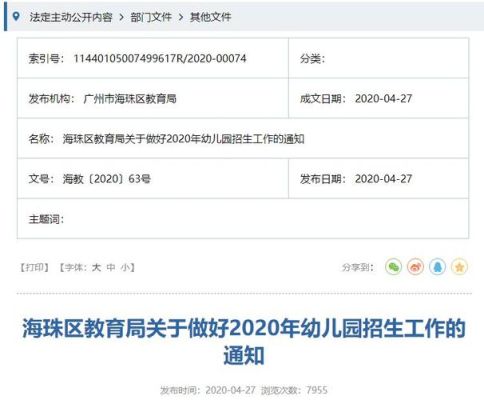
Task: Click the location pin icon in breadcrumb
Action: point(16,16)
